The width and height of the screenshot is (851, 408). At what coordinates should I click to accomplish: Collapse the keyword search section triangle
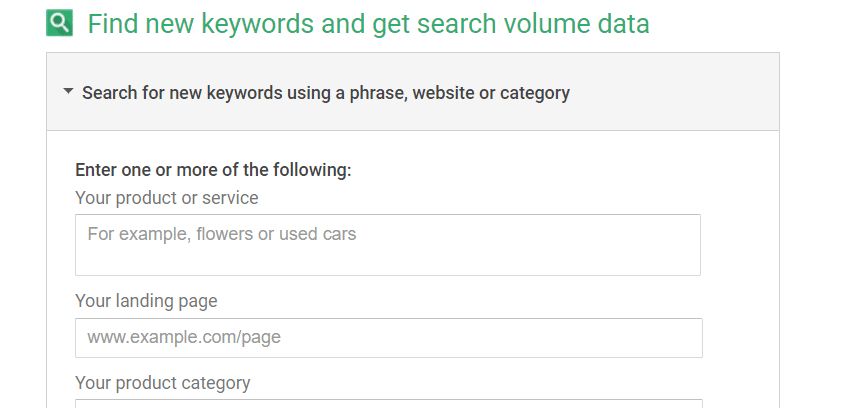[68, 92]
